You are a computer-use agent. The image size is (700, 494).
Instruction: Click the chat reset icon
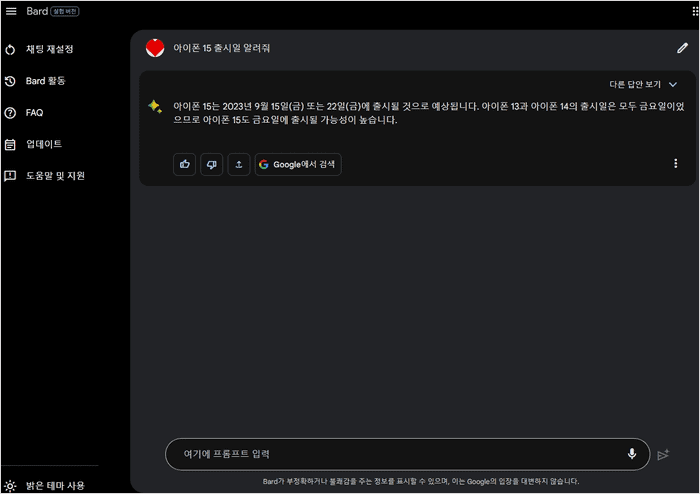(x=10, y=50)
